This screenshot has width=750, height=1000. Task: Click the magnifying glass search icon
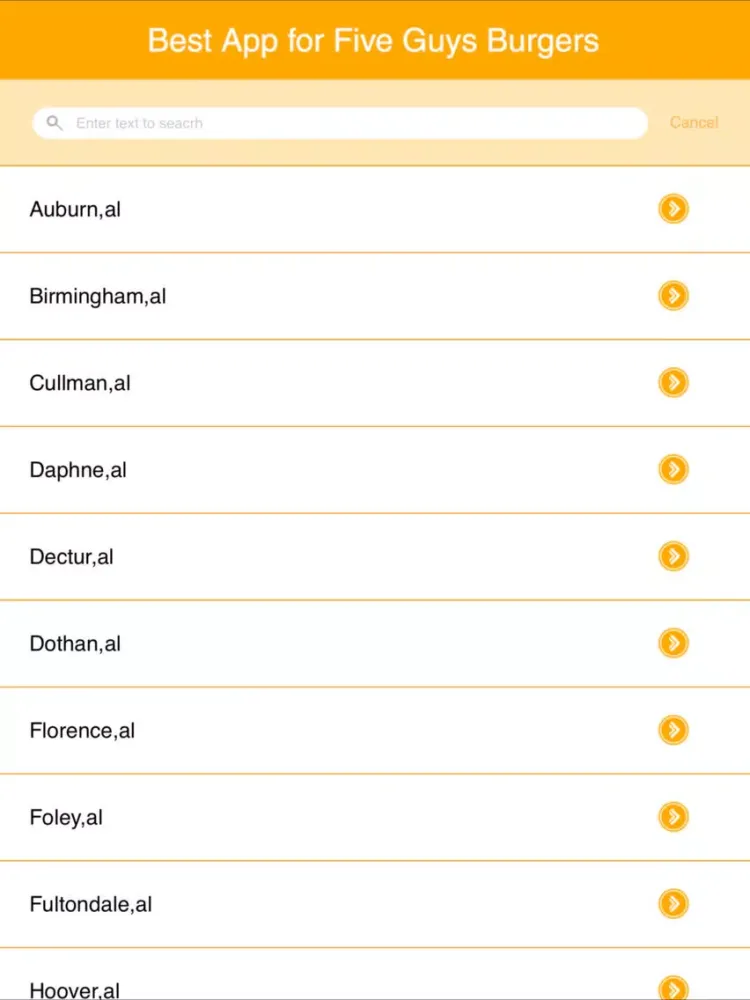pyautogui.click(x=54, y=123)
